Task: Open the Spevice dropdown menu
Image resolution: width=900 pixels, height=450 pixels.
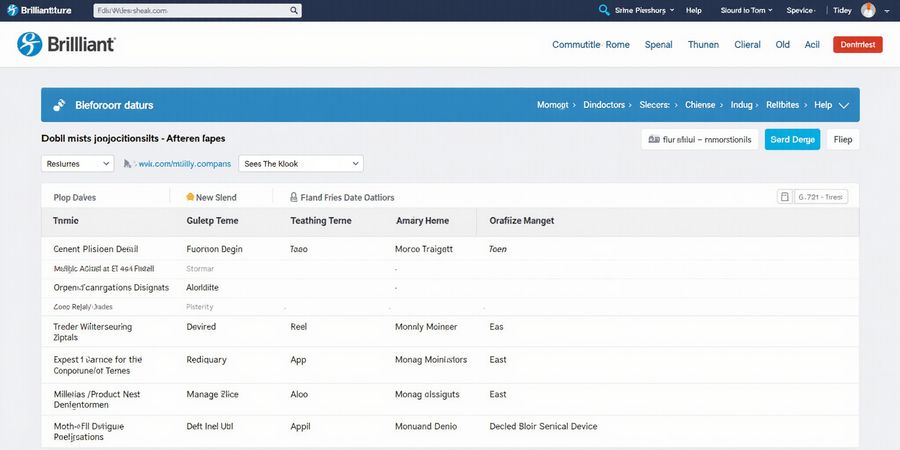Action: [801, 10]
